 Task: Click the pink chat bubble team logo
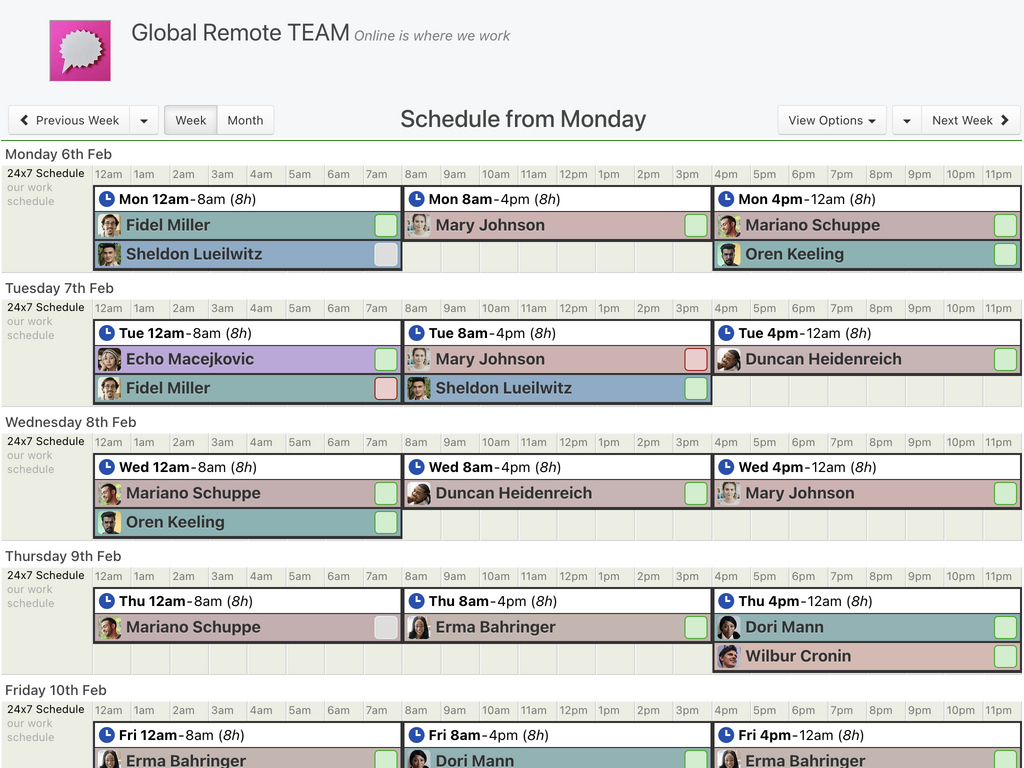[79, 49]
